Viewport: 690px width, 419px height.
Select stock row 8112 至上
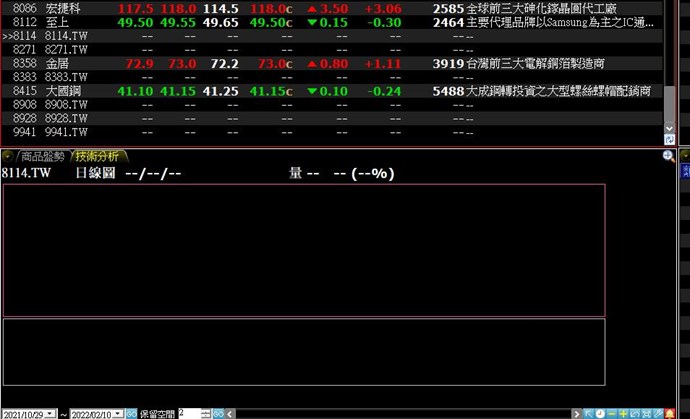332,22
